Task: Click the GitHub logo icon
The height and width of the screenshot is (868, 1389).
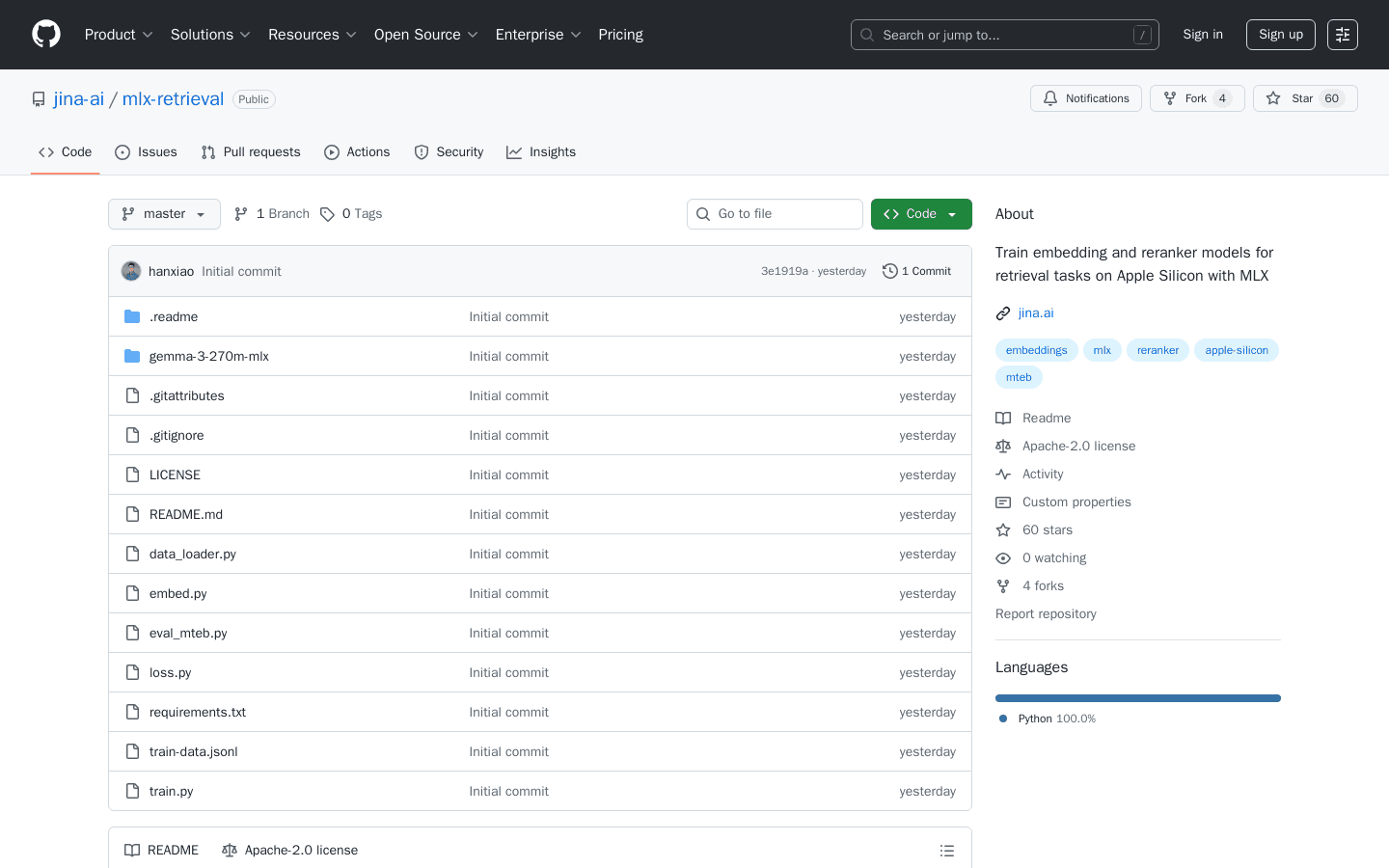Action: [46, 35]
